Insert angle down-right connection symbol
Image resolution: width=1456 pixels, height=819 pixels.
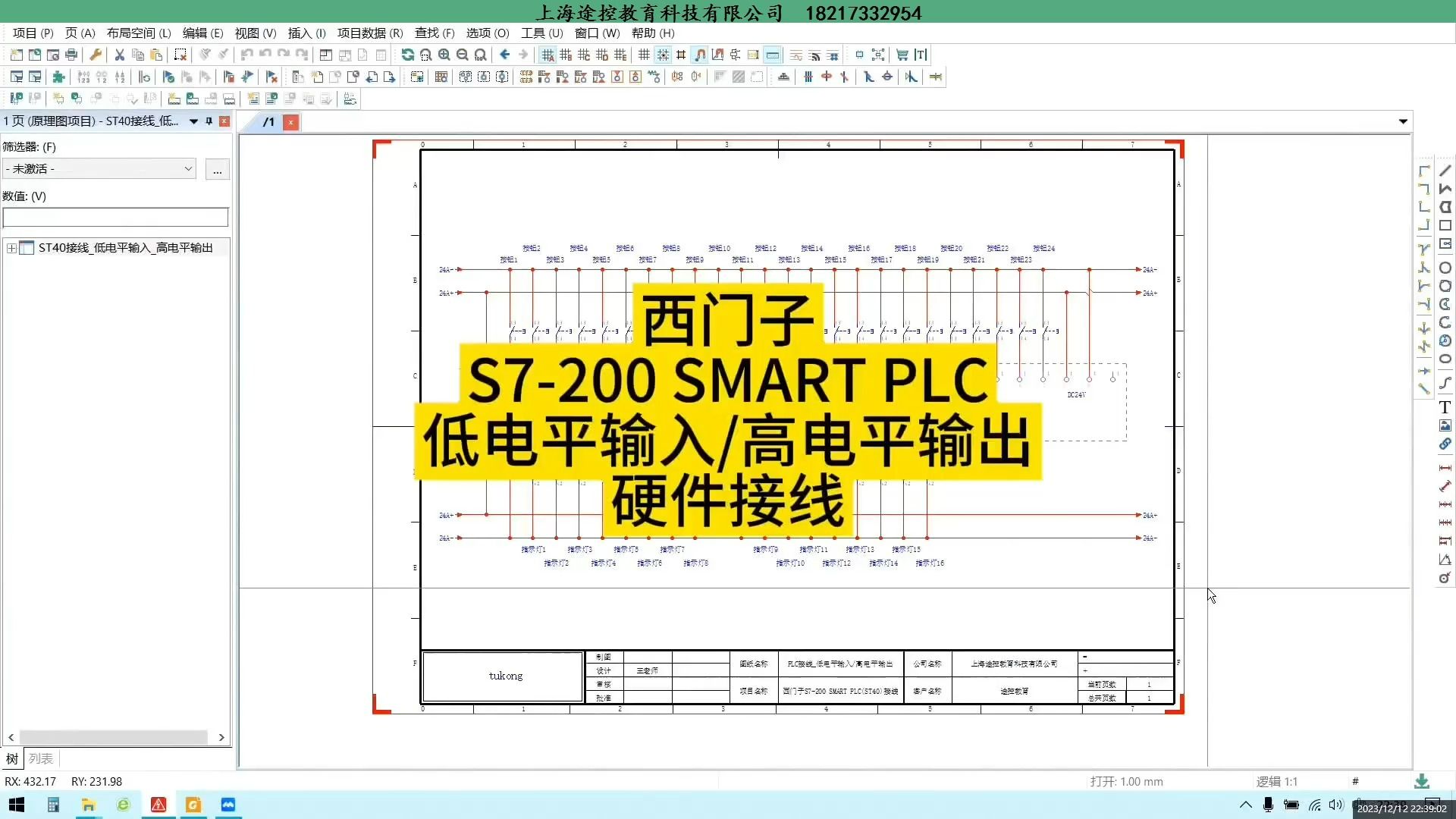(1424, 171)
